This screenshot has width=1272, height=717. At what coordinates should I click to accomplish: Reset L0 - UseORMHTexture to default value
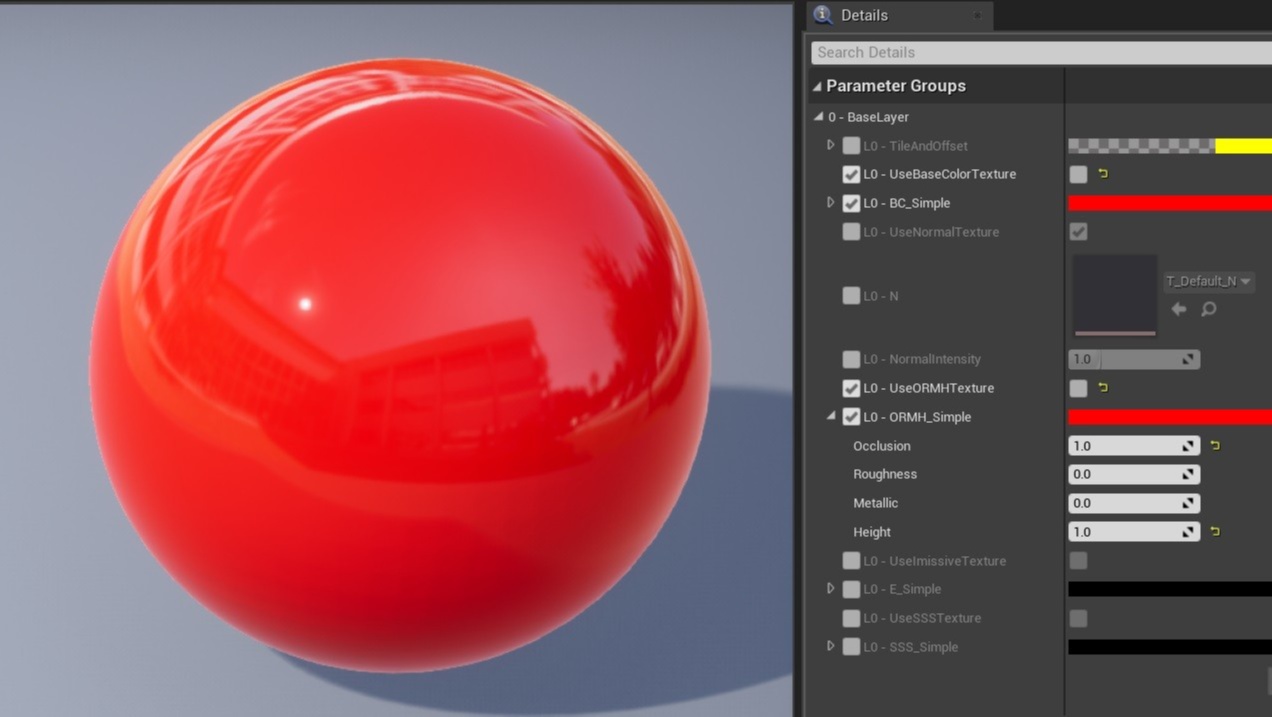(1103, 388)
